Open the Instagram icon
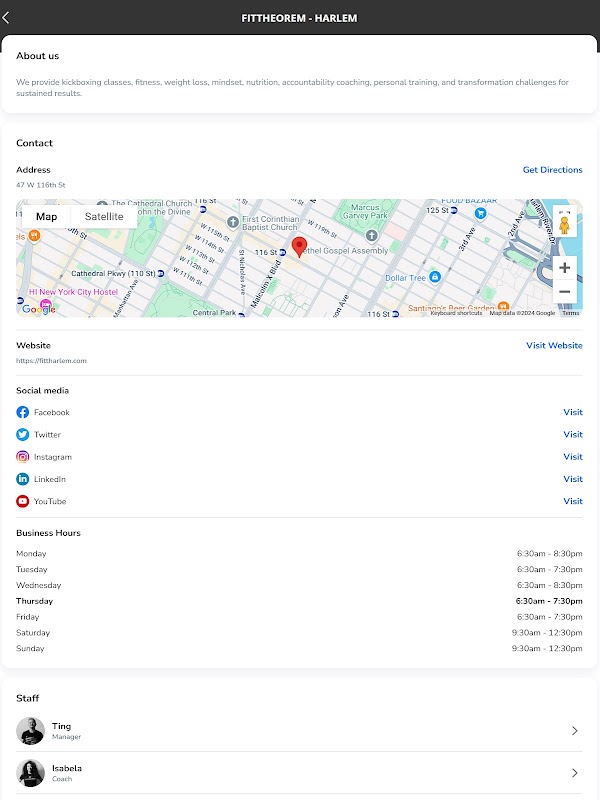 [x=22, y=457]
